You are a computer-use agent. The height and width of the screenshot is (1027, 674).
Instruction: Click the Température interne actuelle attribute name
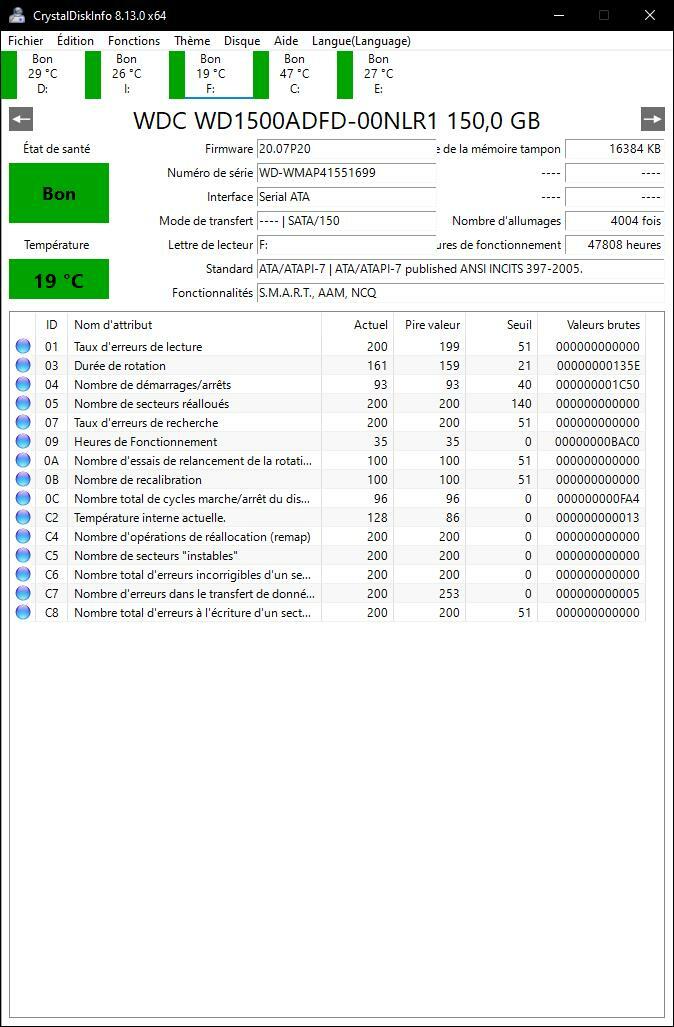pyautogui.click(x=150, y=518)
